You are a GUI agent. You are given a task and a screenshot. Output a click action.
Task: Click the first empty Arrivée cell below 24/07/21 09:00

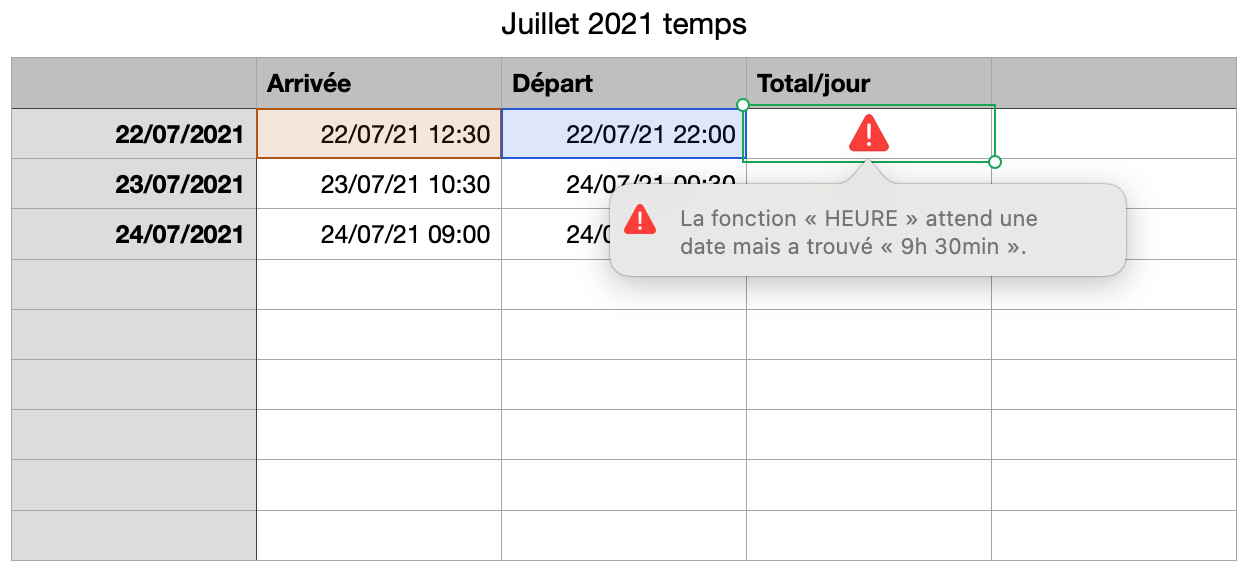point(378,284)
